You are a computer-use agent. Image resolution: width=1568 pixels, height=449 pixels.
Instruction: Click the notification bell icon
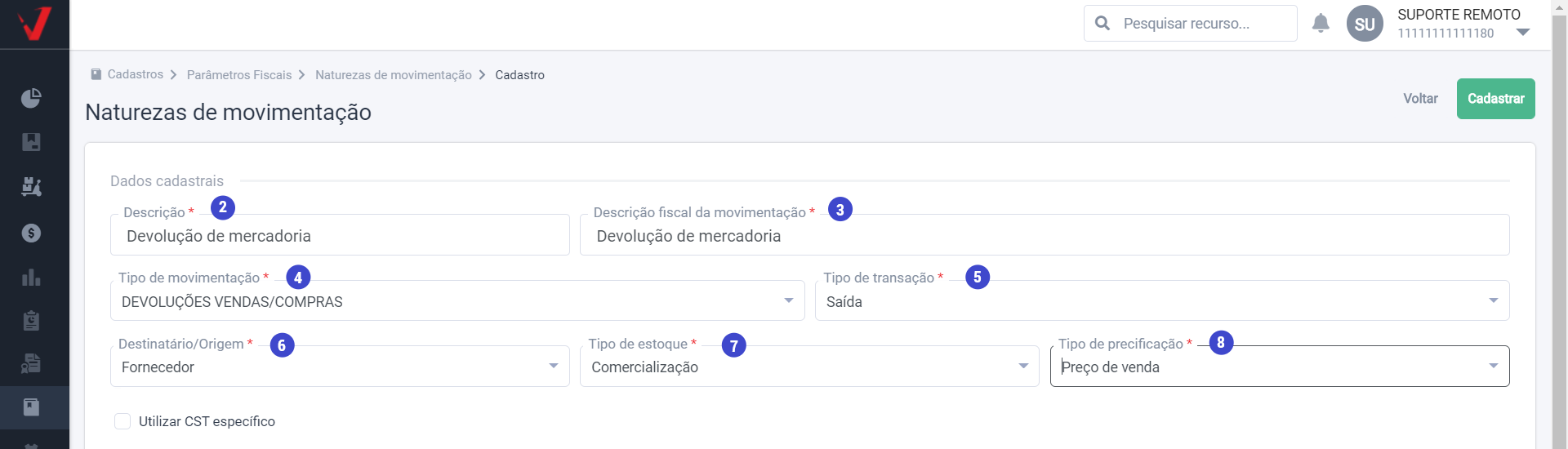1321,24
